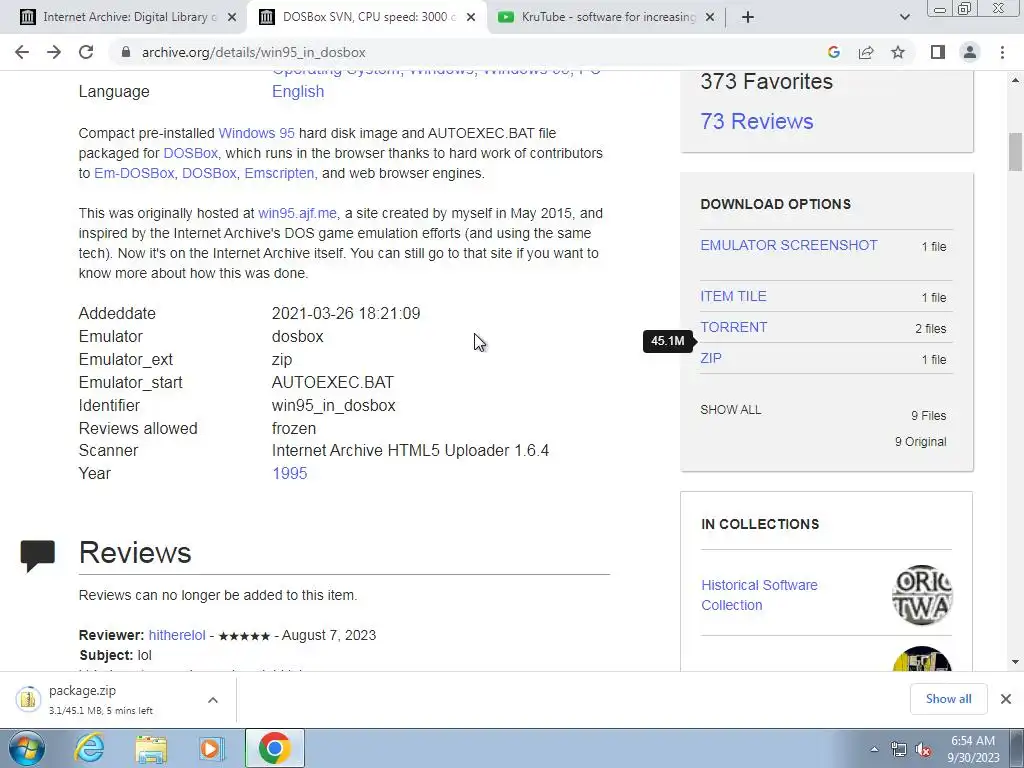1024x768 pixels.
Task: Close the Internet Archive tab
Action: (x=232, y=17)
